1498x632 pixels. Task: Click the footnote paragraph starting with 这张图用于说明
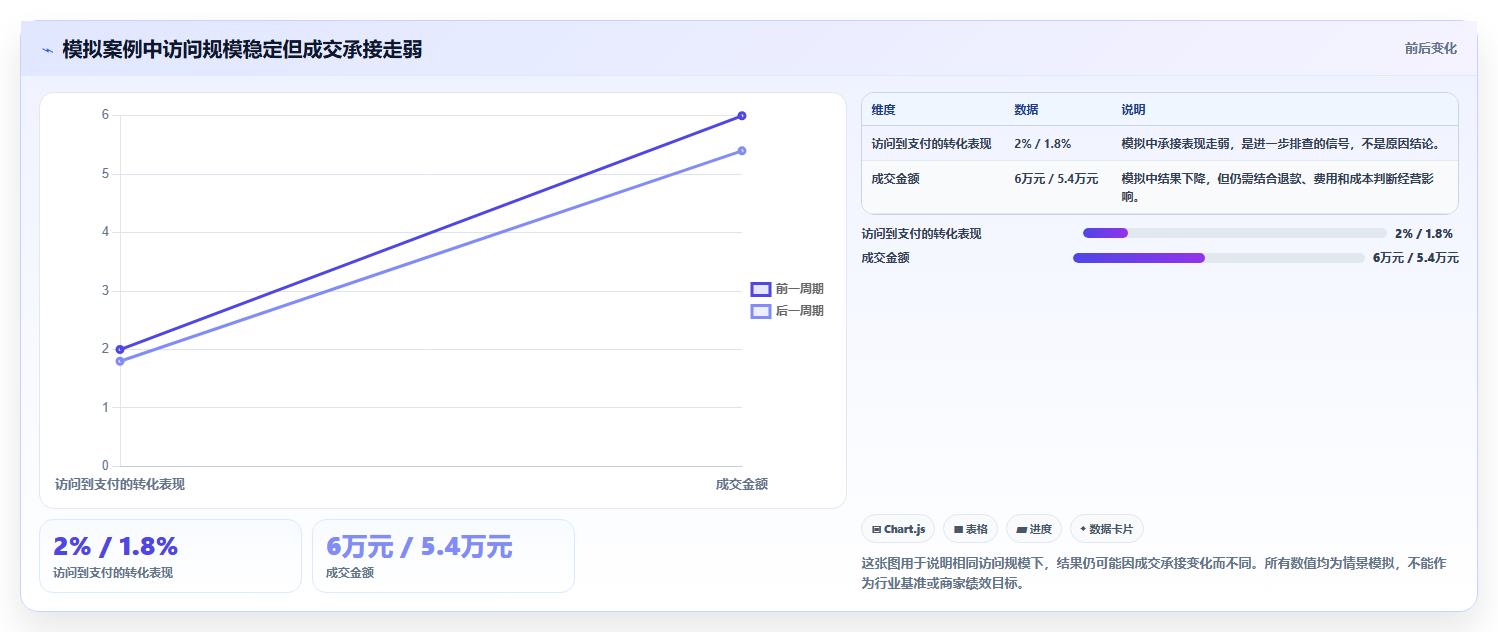coord(1153,574)
